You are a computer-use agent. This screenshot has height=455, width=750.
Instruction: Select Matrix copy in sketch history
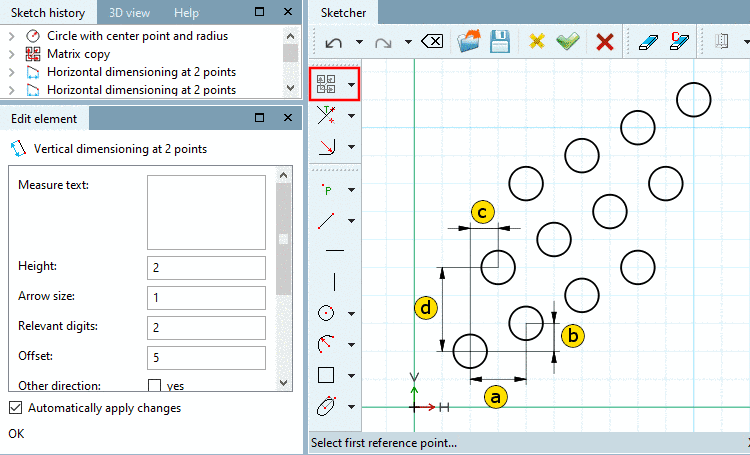(78, 54)
